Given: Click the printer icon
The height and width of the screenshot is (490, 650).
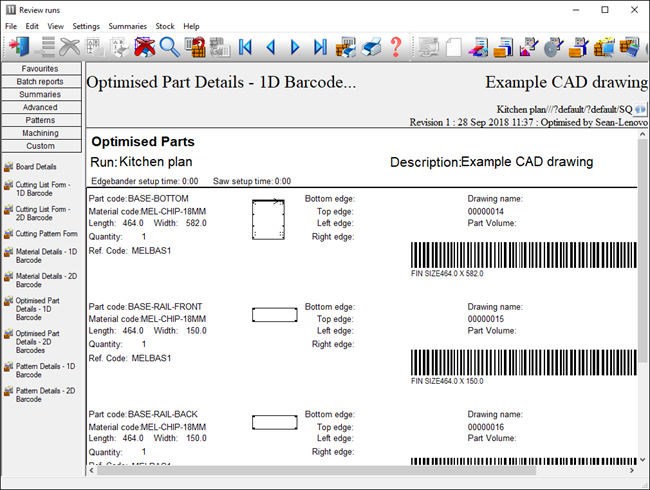Looking at the screenshot, I should point(371,47).
